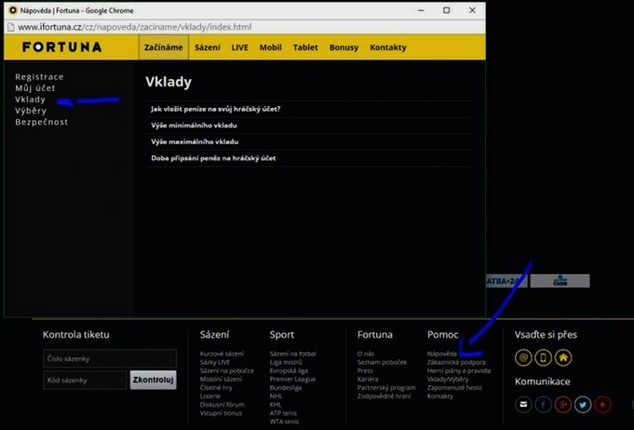
Task: Open Nápověda link under Pomoc
Action: coord(442,354)
